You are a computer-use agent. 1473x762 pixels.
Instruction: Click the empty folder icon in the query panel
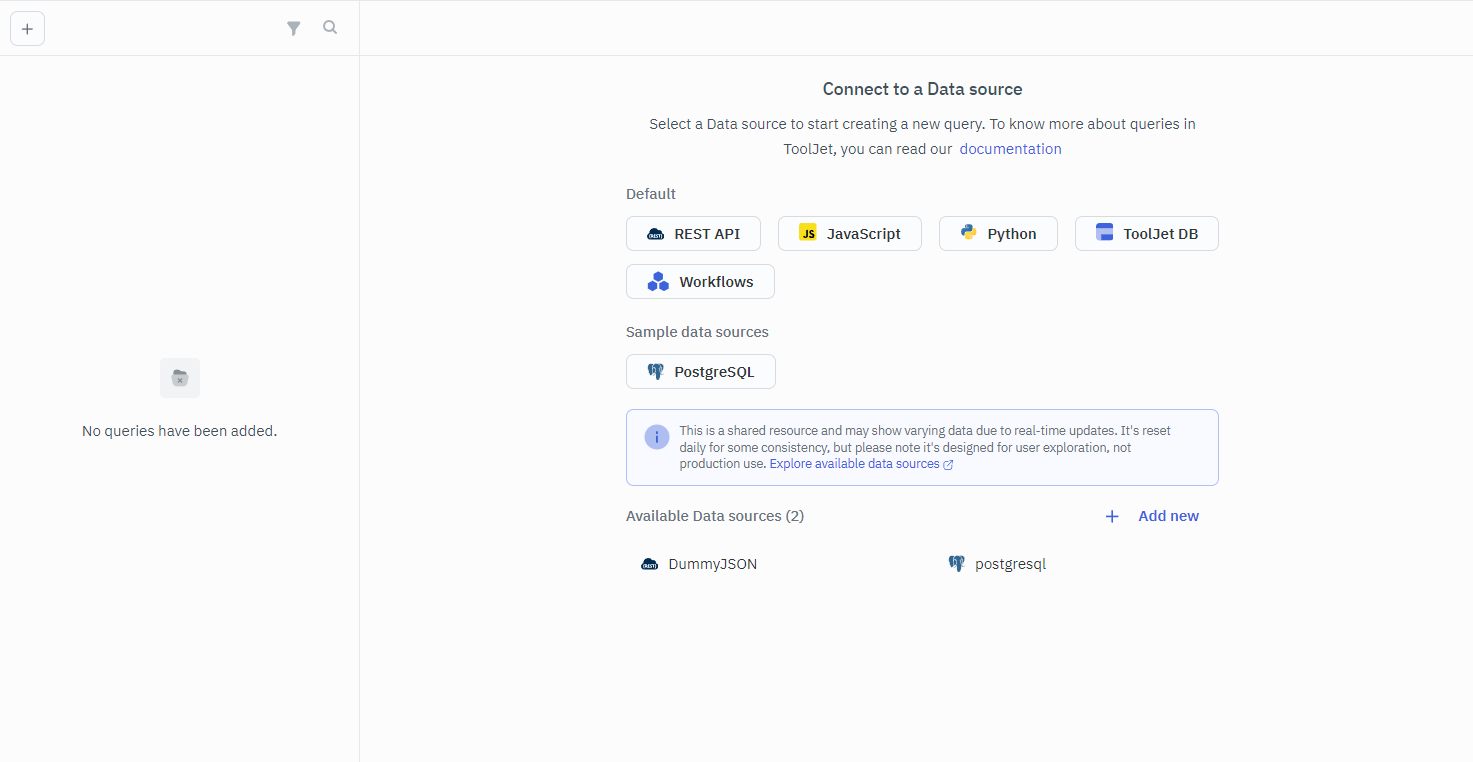click(180, 378)
